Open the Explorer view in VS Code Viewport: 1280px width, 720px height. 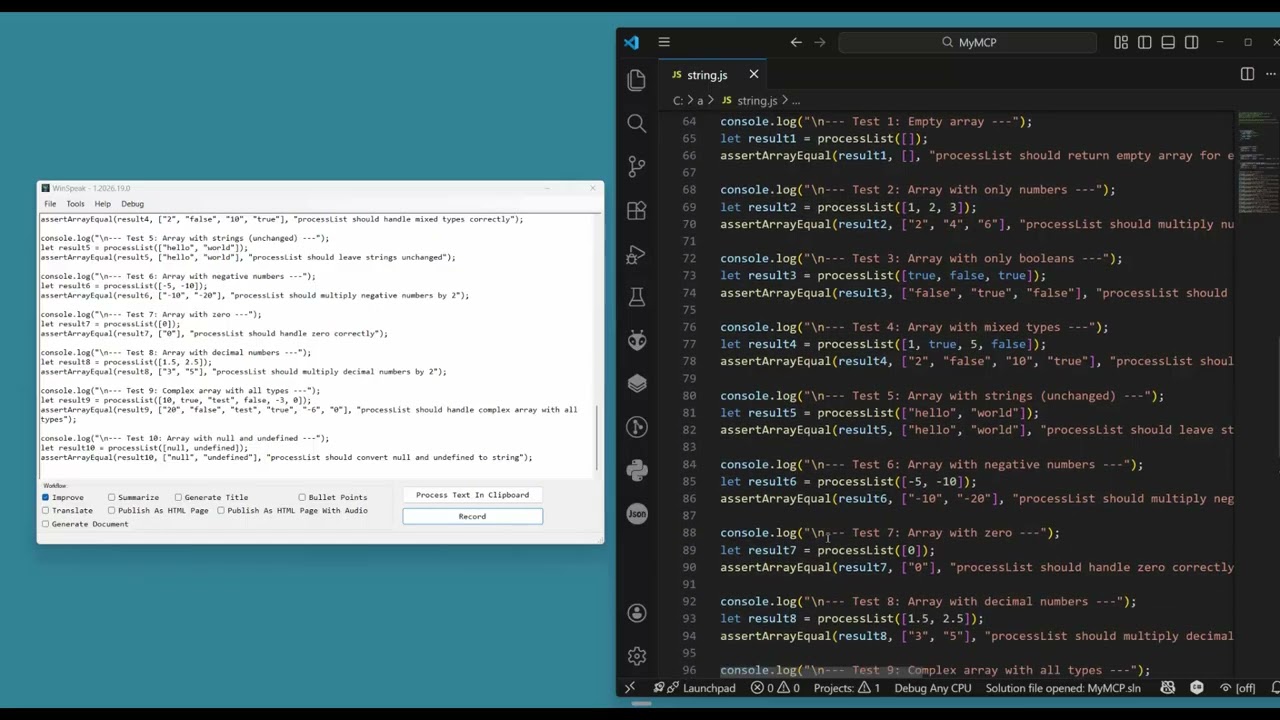[636, 80]
